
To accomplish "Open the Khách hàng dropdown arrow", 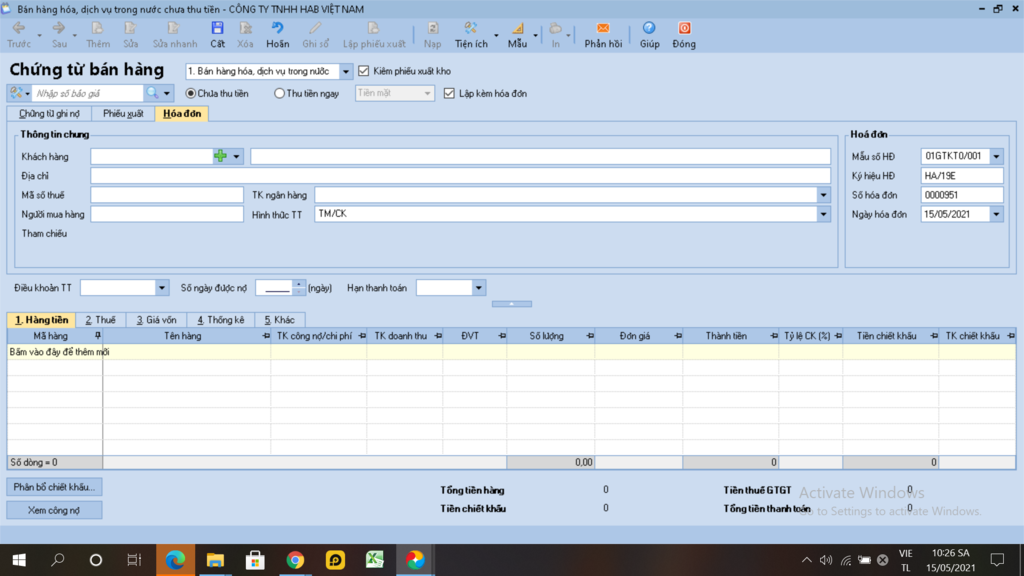I will click(x=236, y=157).
